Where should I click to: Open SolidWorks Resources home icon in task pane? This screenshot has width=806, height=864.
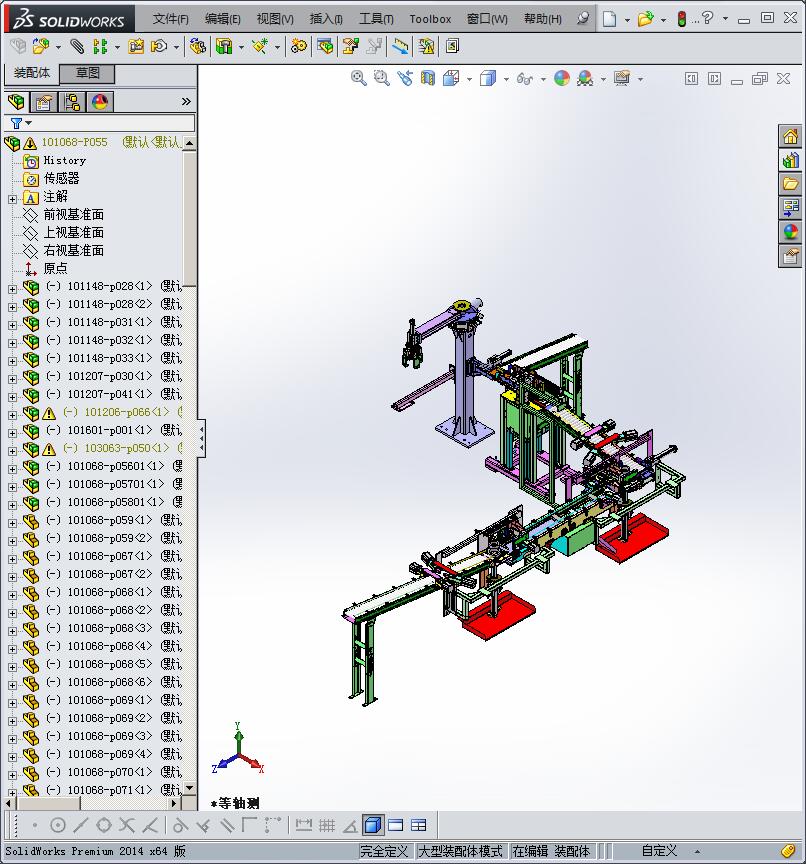(x=790, y=136)
